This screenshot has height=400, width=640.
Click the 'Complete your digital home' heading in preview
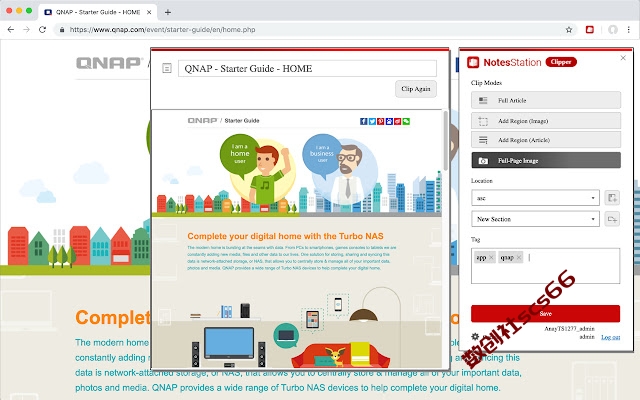click(x=285, y=236)
